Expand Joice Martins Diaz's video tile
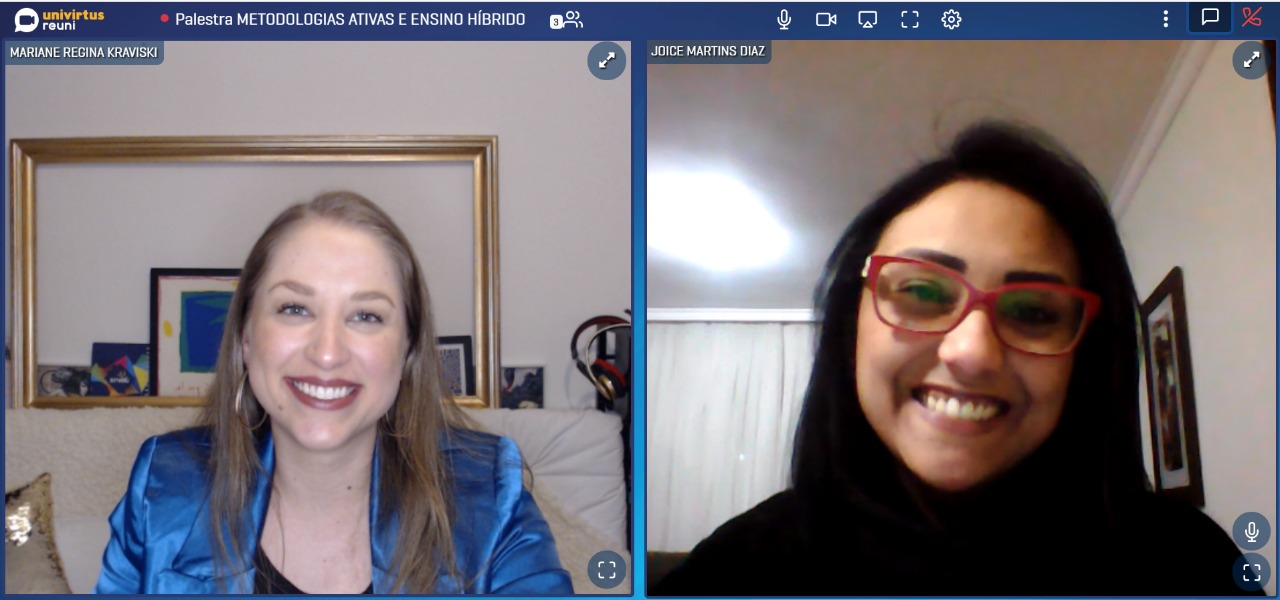 point(1251,61)
